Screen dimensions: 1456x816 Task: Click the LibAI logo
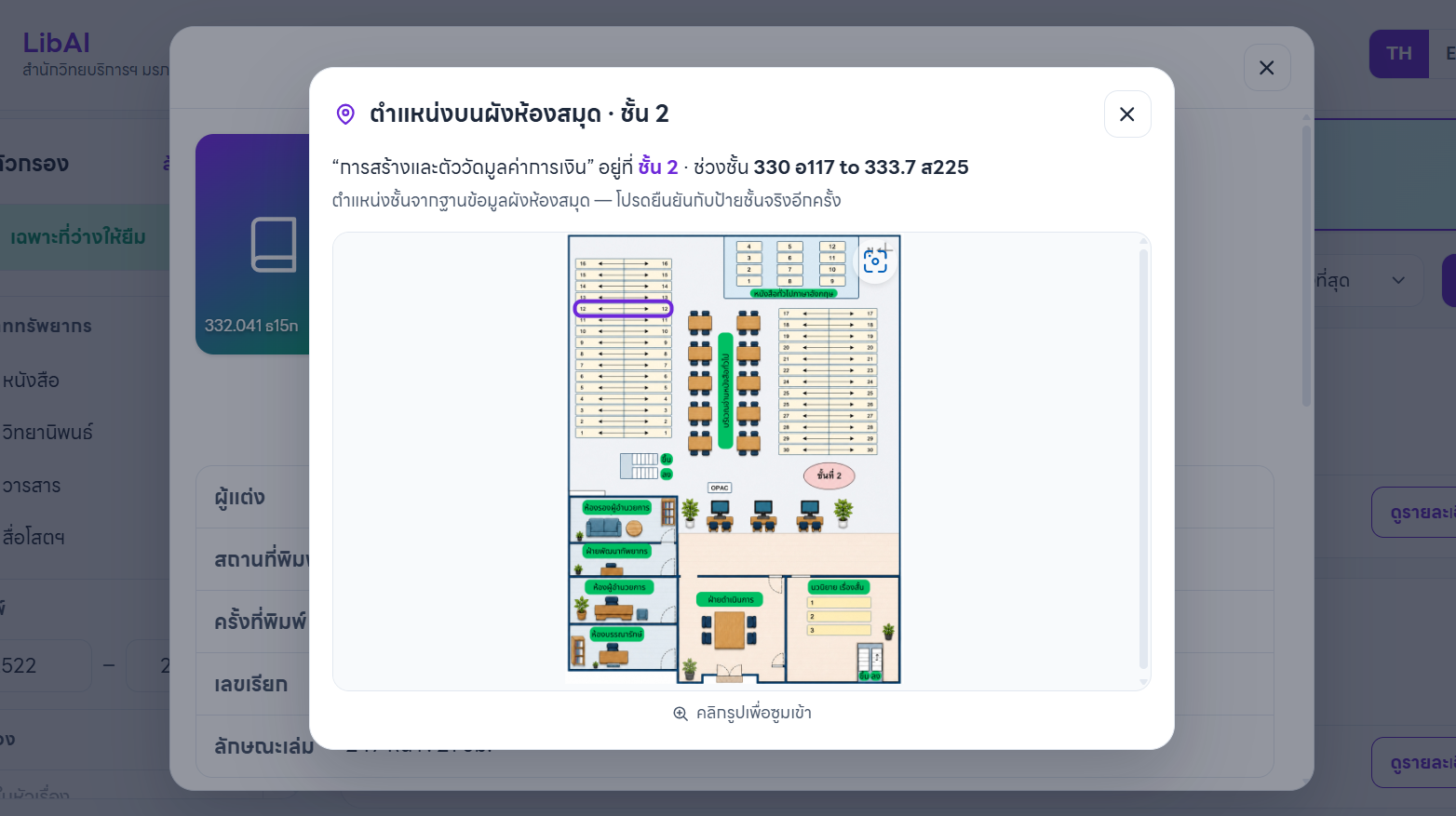(57, 43)
